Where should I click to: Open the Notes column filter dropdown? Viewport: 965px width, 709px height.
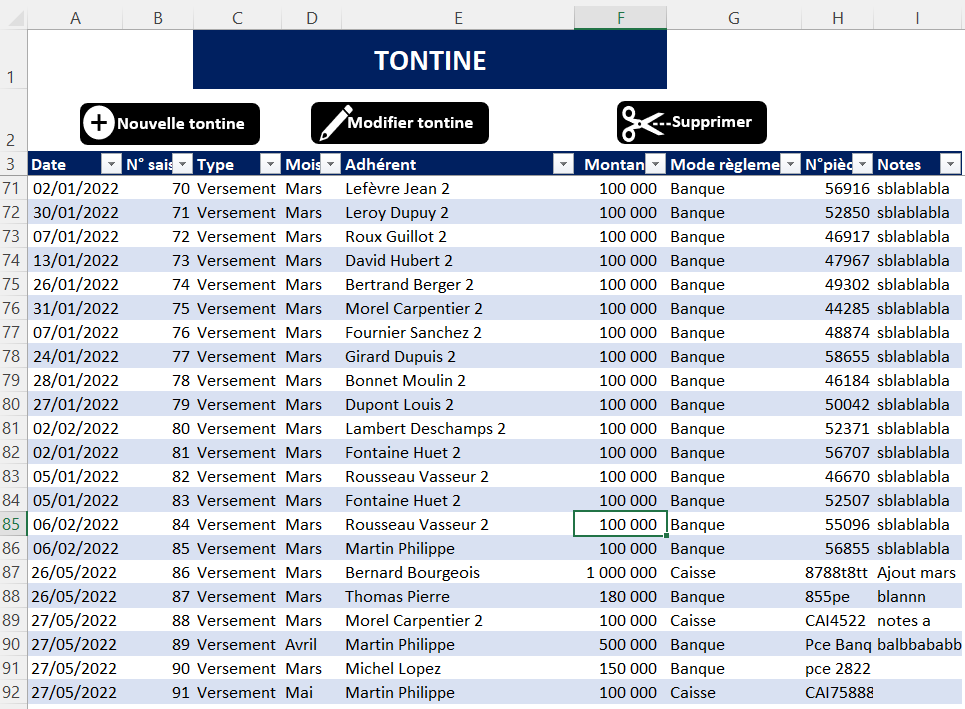point(950,164)
